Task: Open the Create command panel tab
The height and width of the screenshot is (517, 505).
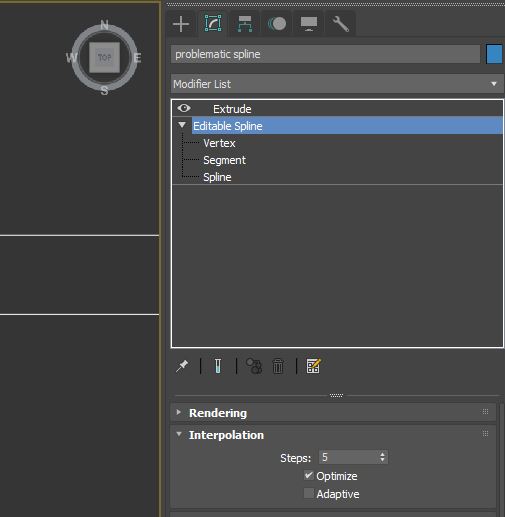Action: point(181,24)
